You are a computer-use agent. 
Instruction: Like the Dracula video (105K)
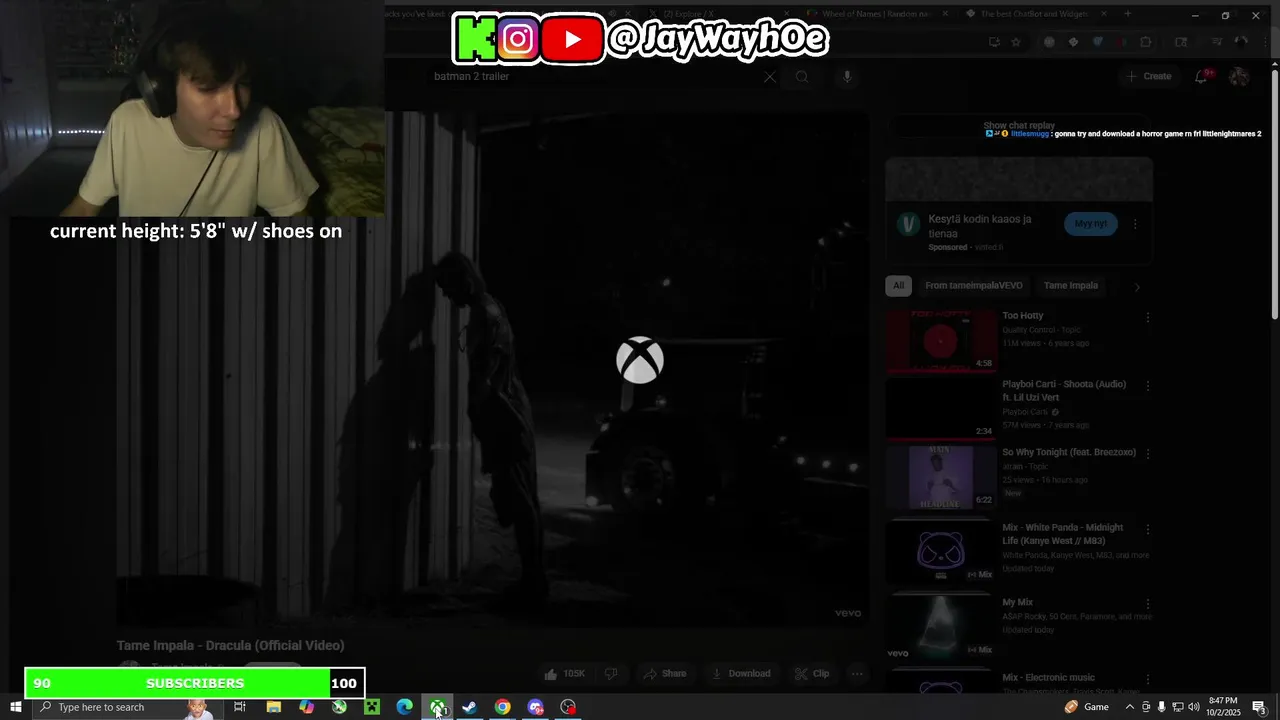[565, 674]
